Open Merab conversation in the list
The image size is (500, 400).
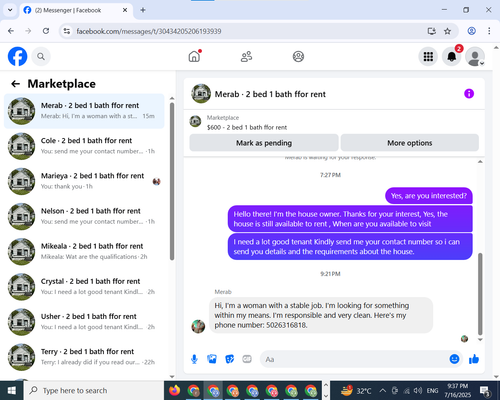click(x=84, y=111)
